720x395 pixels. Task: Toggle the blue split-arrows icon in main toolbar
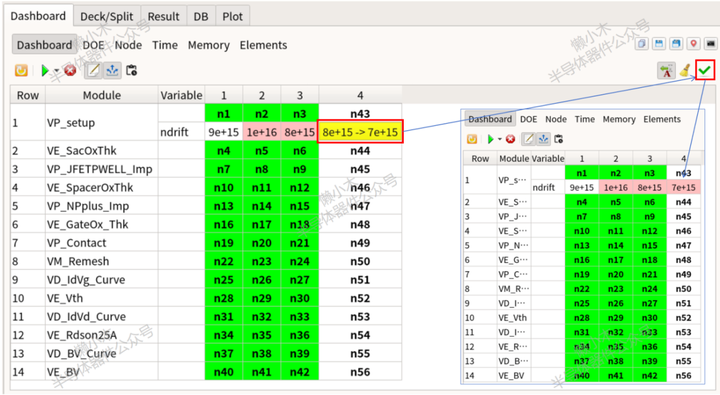pos(112,70)
